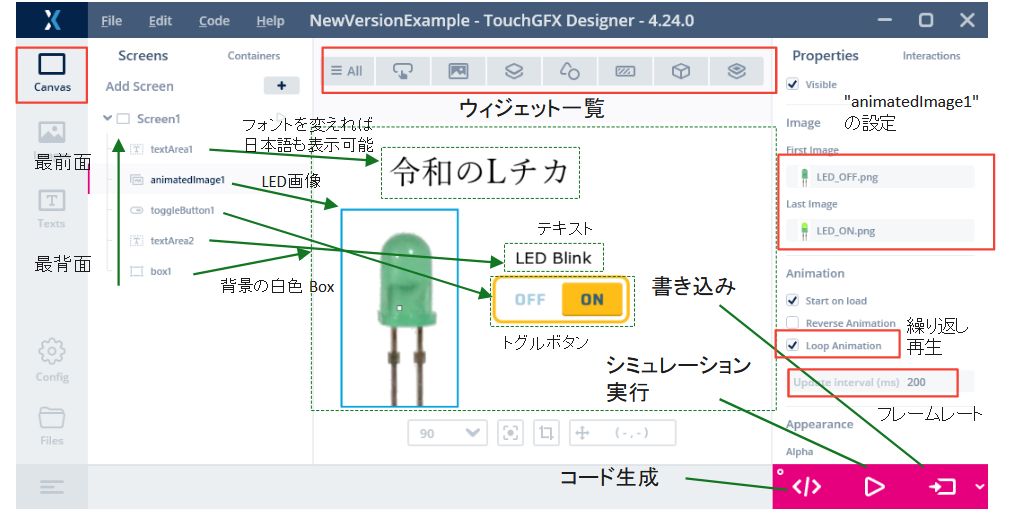Expand the run target options arrow

tap(978, 487)
